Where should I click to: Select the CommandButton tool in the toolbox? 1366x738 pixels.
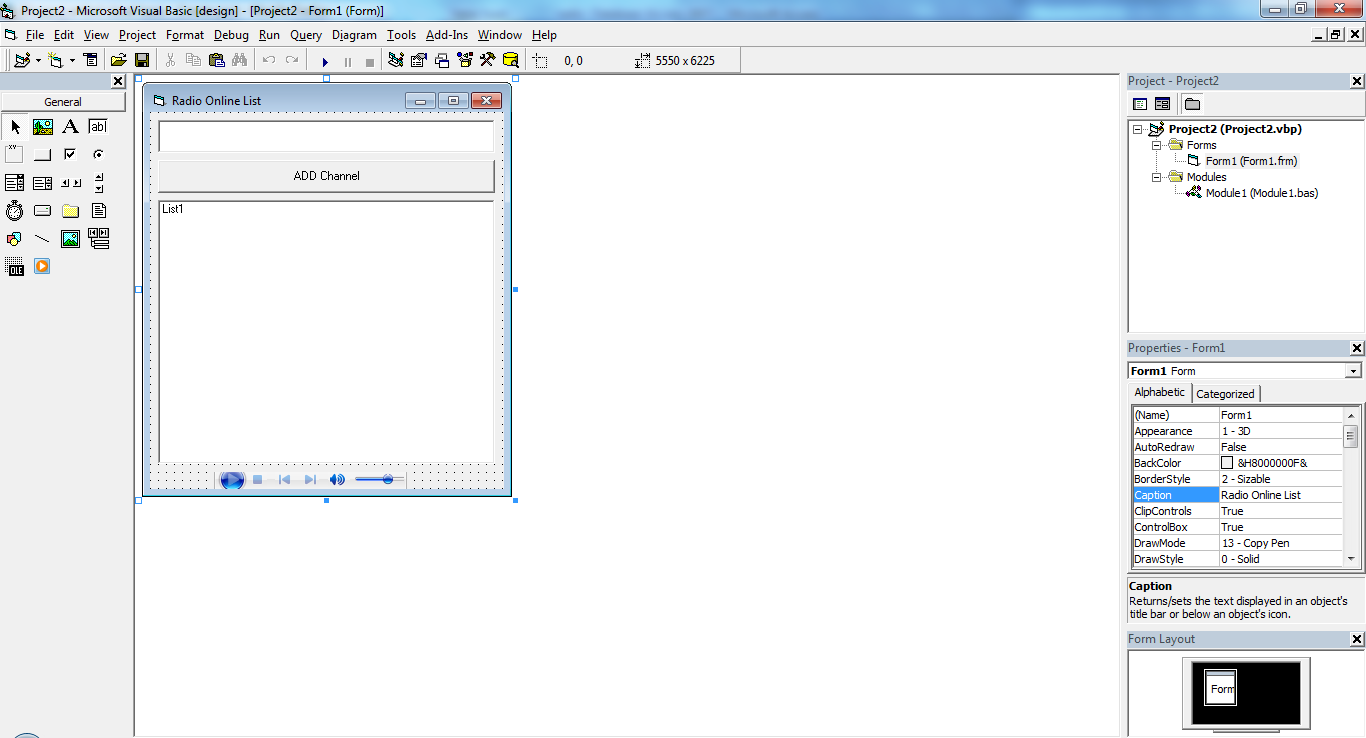pyautogui.click(x=42, y=154)
